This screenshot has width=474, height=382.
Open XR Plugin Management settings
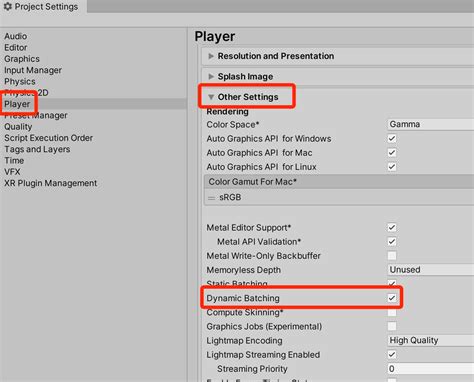click(50, 183)
